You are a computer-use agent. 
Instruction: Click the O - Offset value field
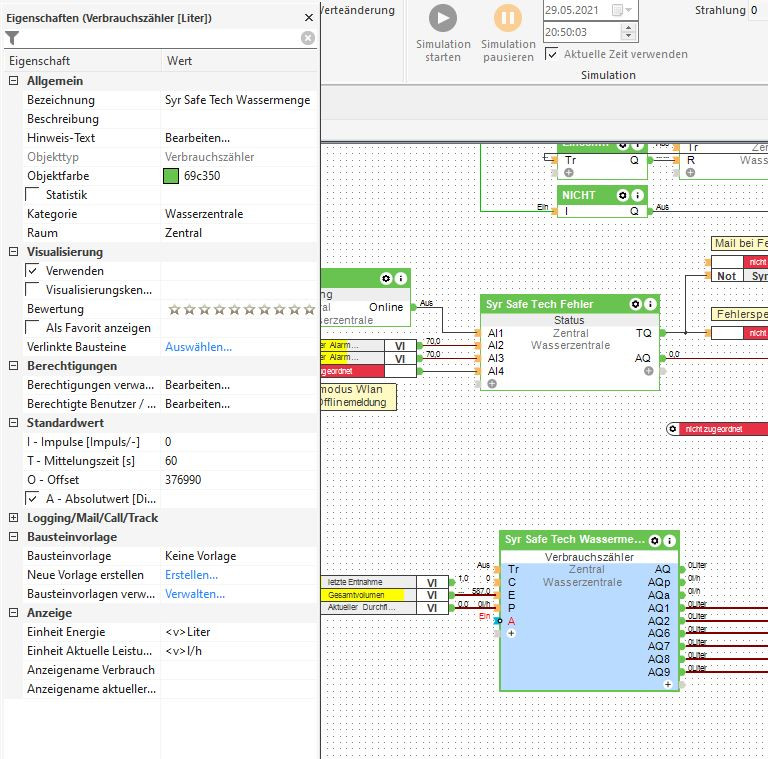coord(238,480)
